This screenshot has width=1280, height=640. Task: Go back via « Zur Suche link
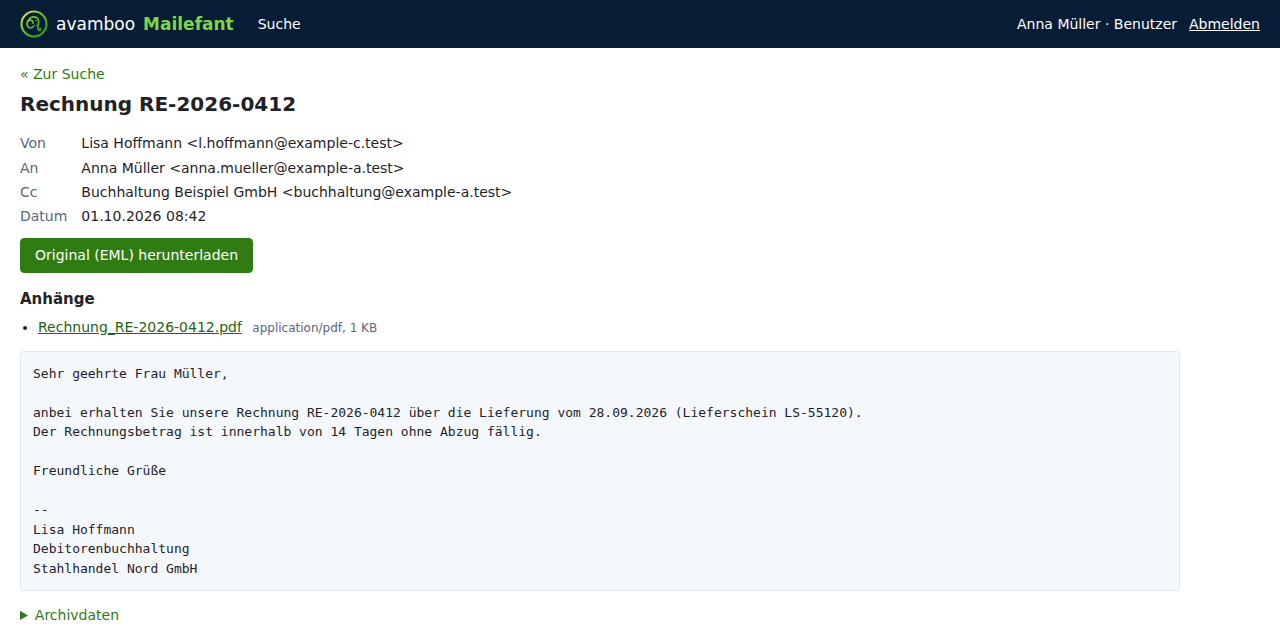click(62, 74)
